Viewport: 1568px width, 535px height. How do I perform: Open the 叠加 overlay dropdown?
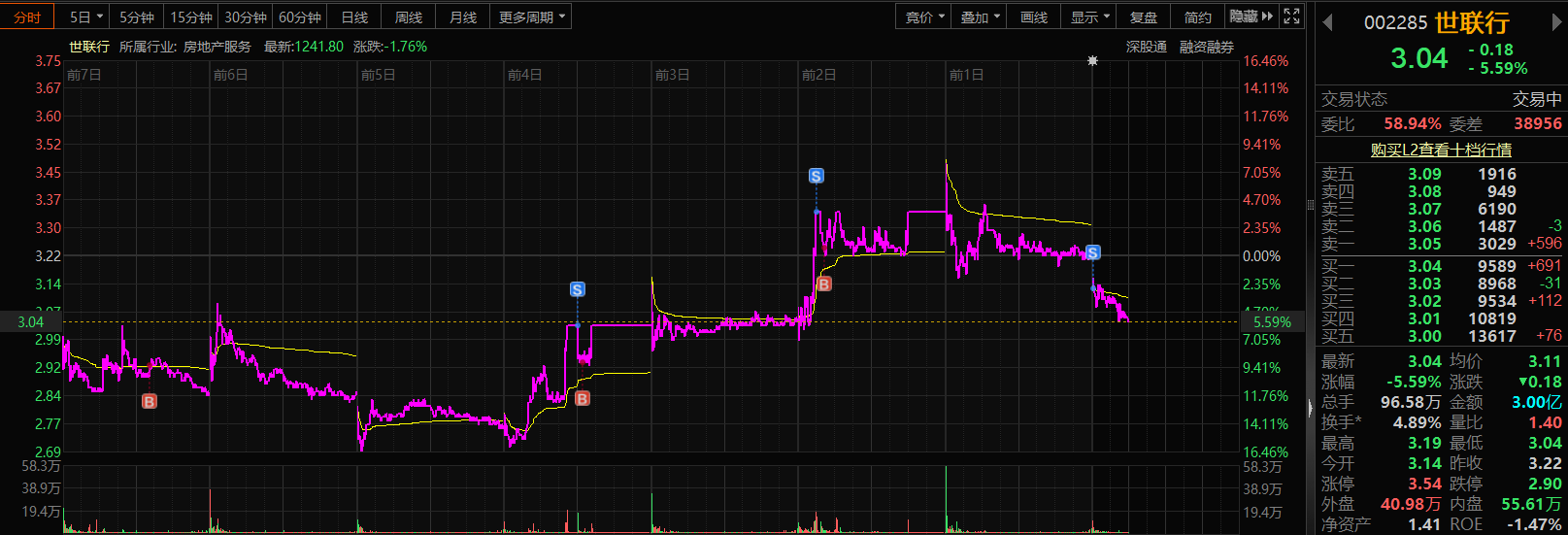[980, 17]
